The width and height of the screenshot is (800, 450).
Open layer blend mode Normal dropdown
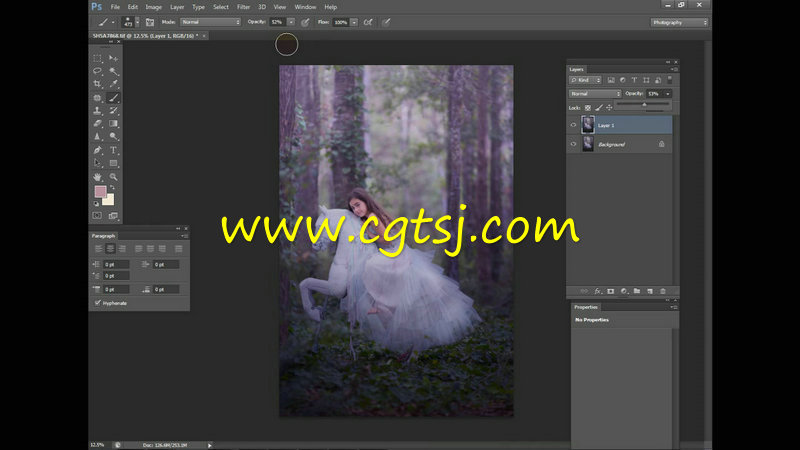coord(595,94)
